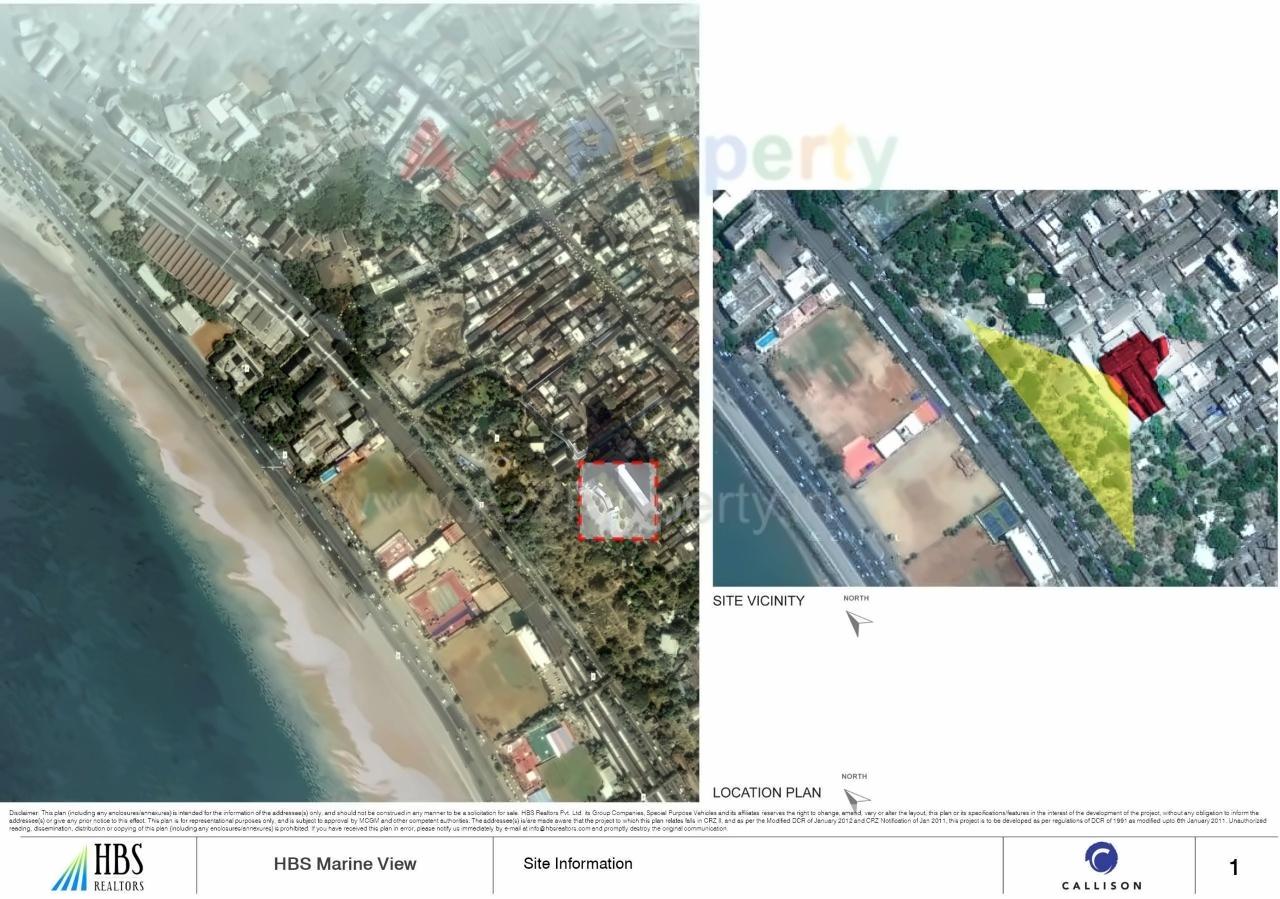
Task: Select the Site Information footer label
Action: (578, 863)
